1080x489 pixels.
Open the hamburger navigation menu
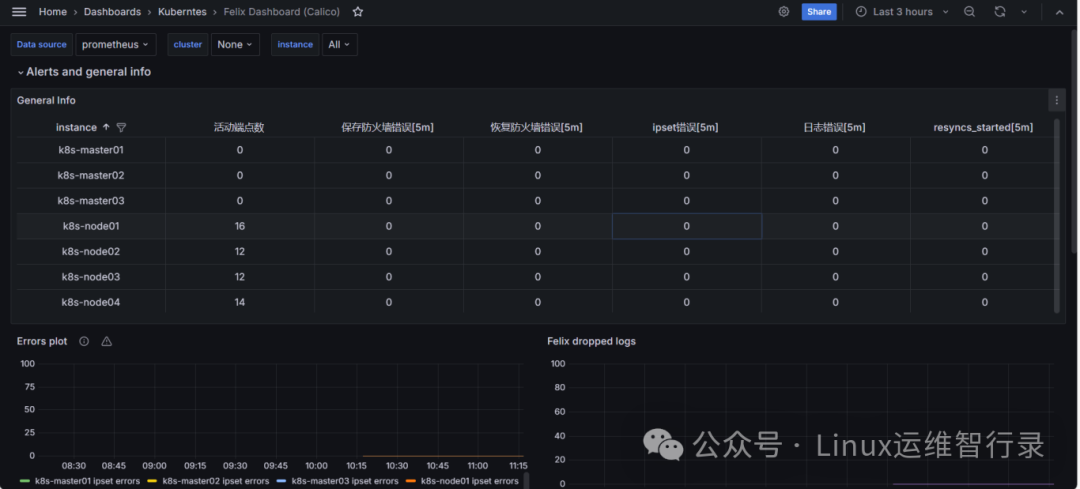19,12
